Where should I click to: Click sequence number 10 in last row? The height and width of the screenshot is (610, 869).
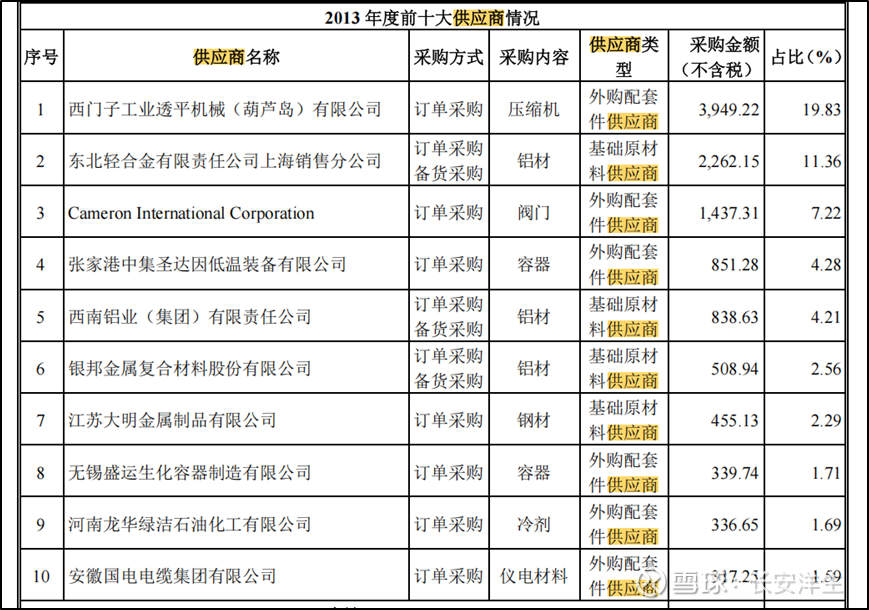pyautogui.click(x=41, y=576)
